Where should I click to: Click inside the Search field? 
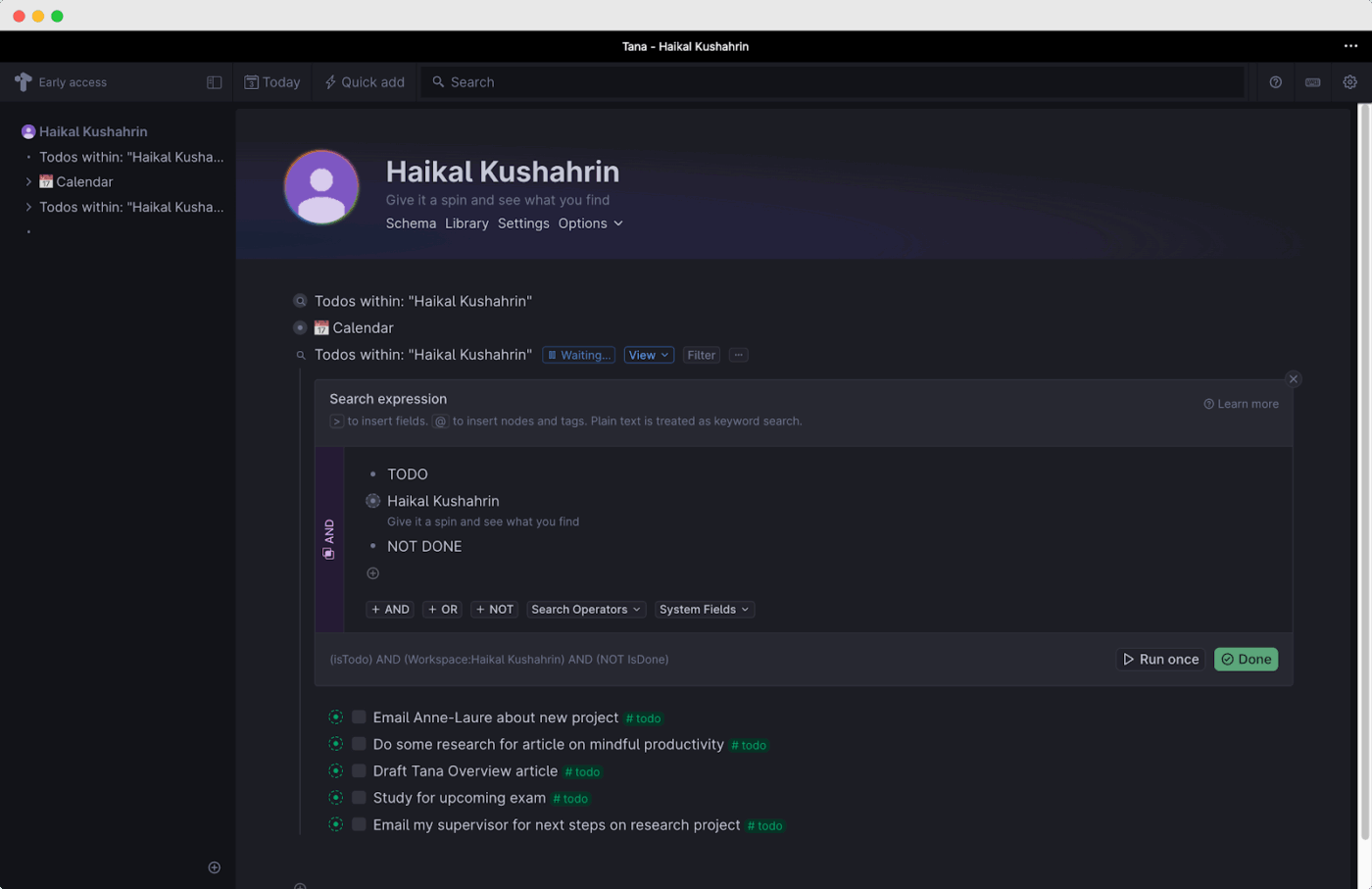(686, 82)
